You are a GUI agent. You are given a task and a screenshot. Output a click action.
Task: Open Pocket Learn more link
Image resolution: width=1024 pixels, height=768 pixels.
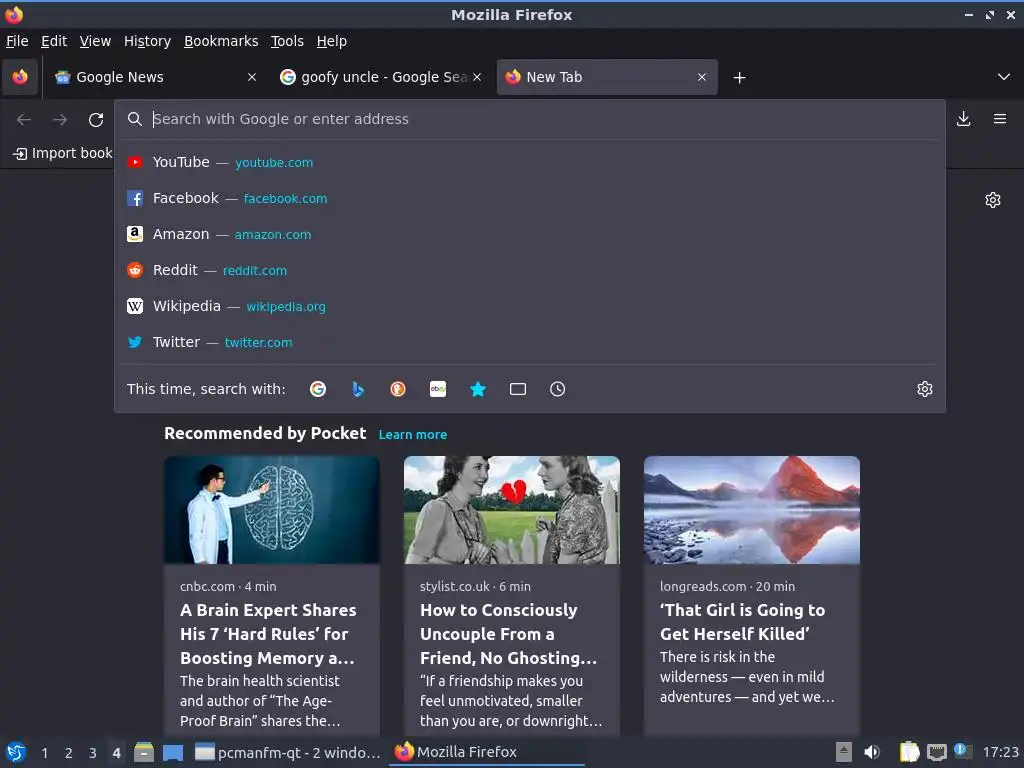click(x=413, y=434)
